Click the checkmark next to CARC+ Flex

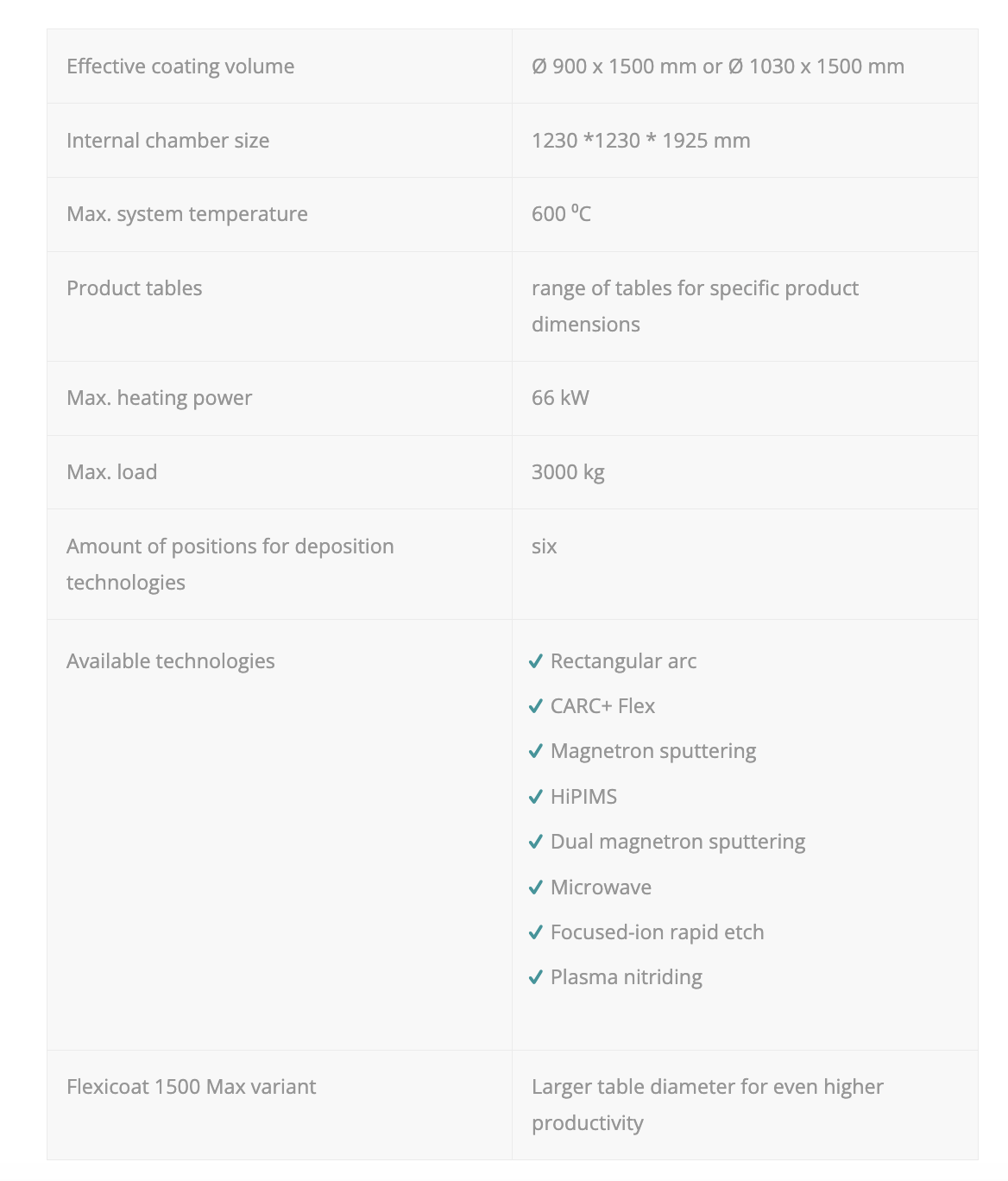coord(536,707)
